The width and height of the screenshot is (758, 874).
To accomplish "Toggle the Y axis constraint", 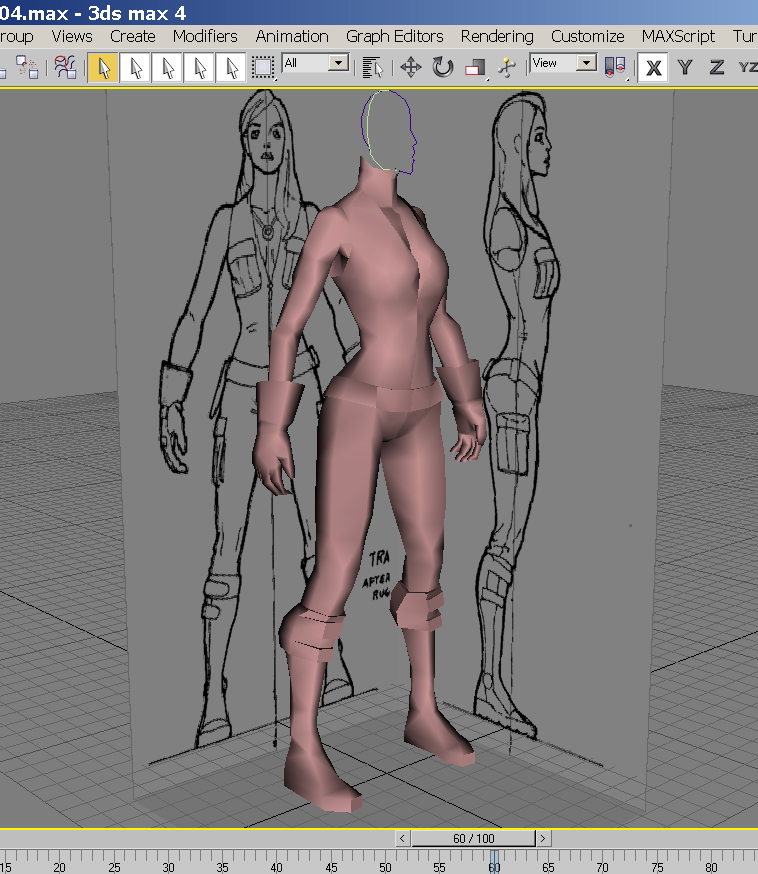I will pos(685,67).
